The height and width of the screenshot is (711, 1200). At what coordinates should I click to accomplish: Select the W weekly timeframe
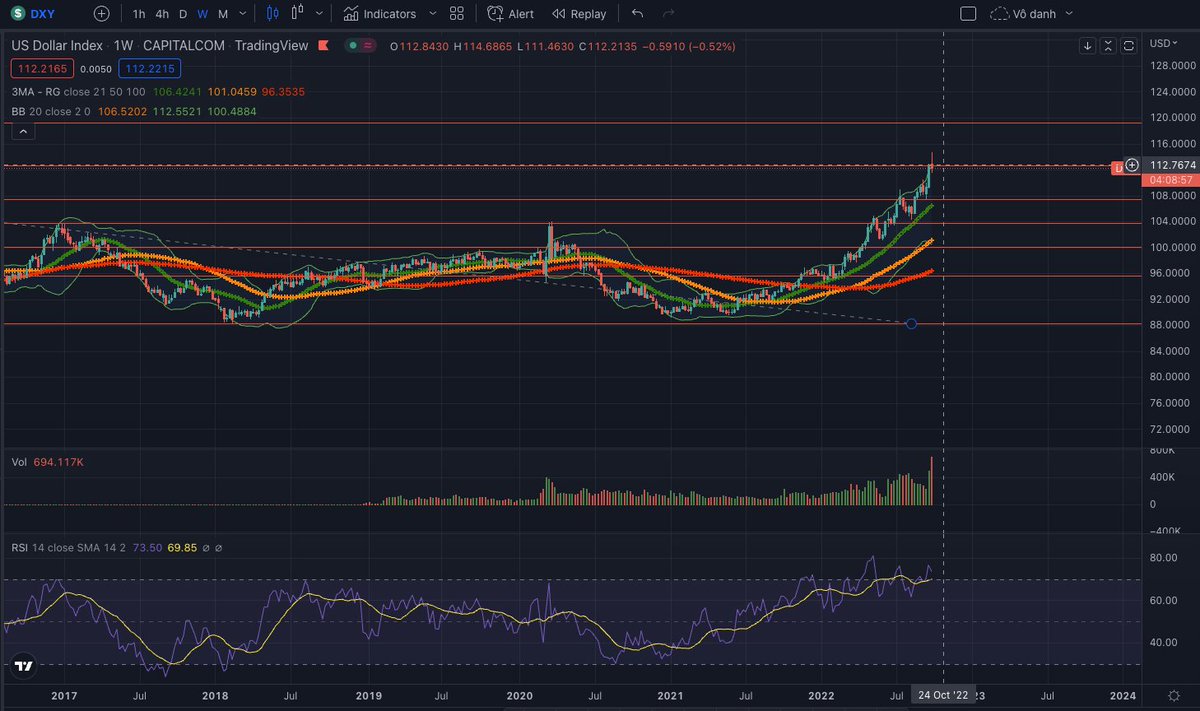[x=203, y=14]
